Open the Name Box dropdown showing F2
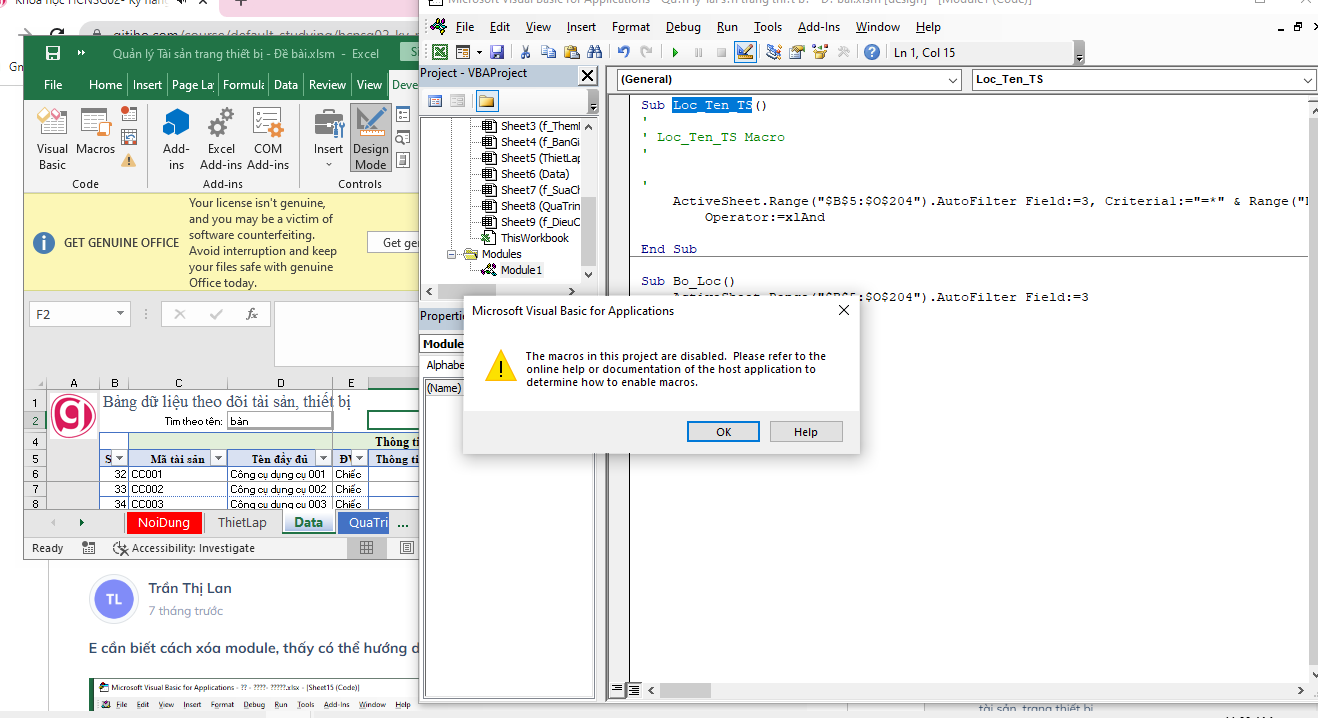 pyautogui.click(x=120, y=314)
